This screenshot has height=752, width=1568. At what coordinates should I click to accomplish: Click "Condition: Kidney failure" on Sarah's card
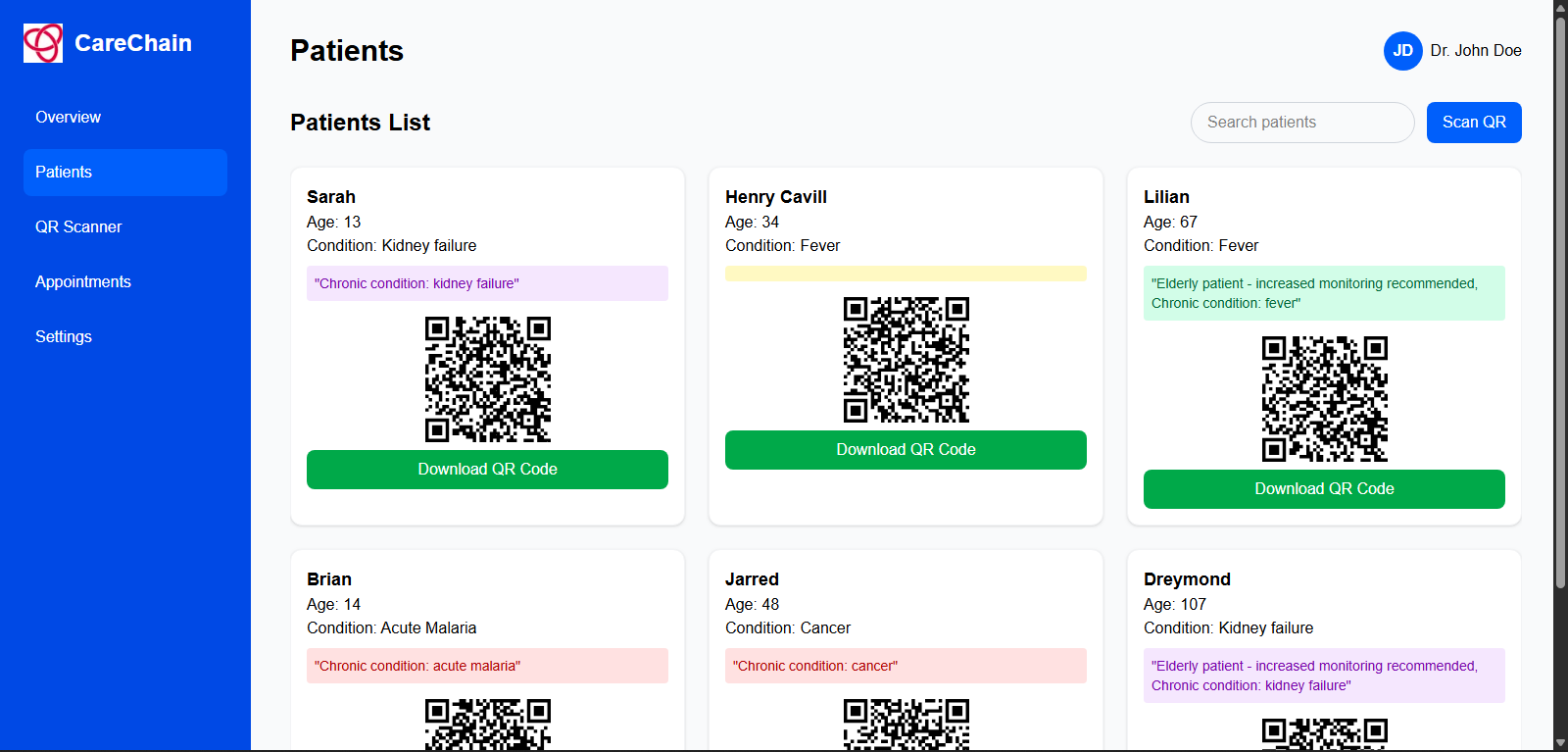click(392, 246)
